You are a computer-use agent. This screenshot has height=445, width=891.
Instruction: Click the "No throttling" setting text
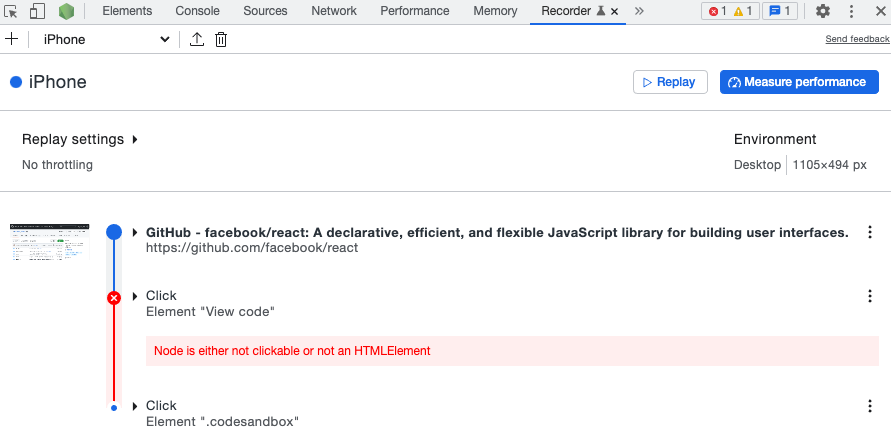click(57, 165)
